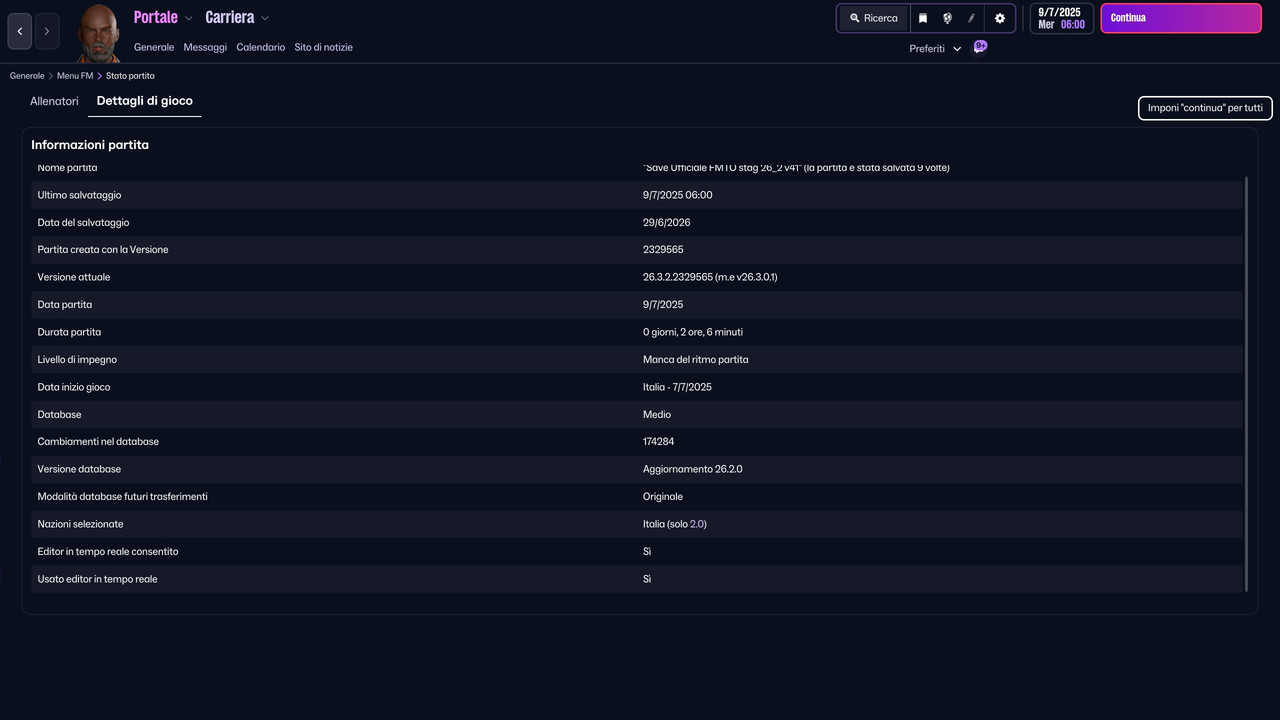Click Imponi "continua" per tutti button
The image size is (1280, 720).
pos(1205,108)
